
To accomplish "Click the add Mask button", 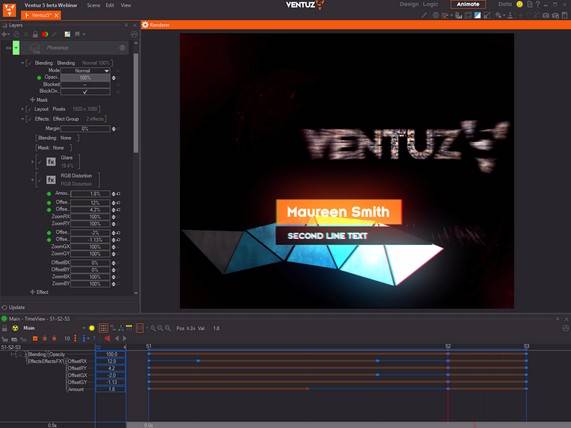I will tap(39, 100).
